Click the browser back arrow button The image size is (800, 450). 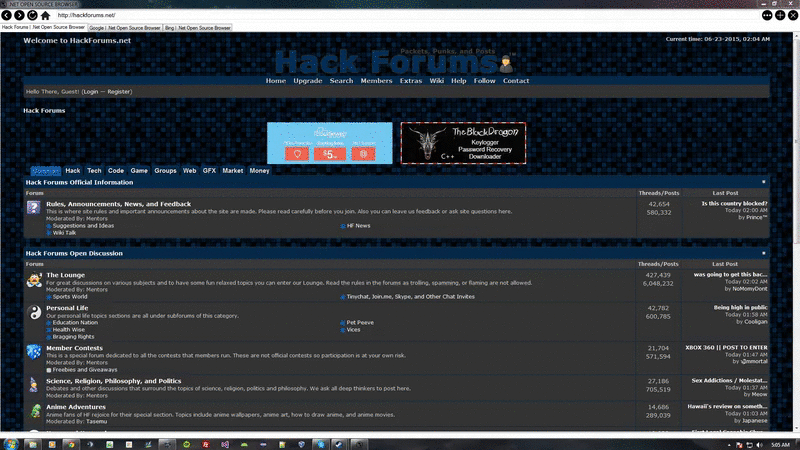coord(7,15)
